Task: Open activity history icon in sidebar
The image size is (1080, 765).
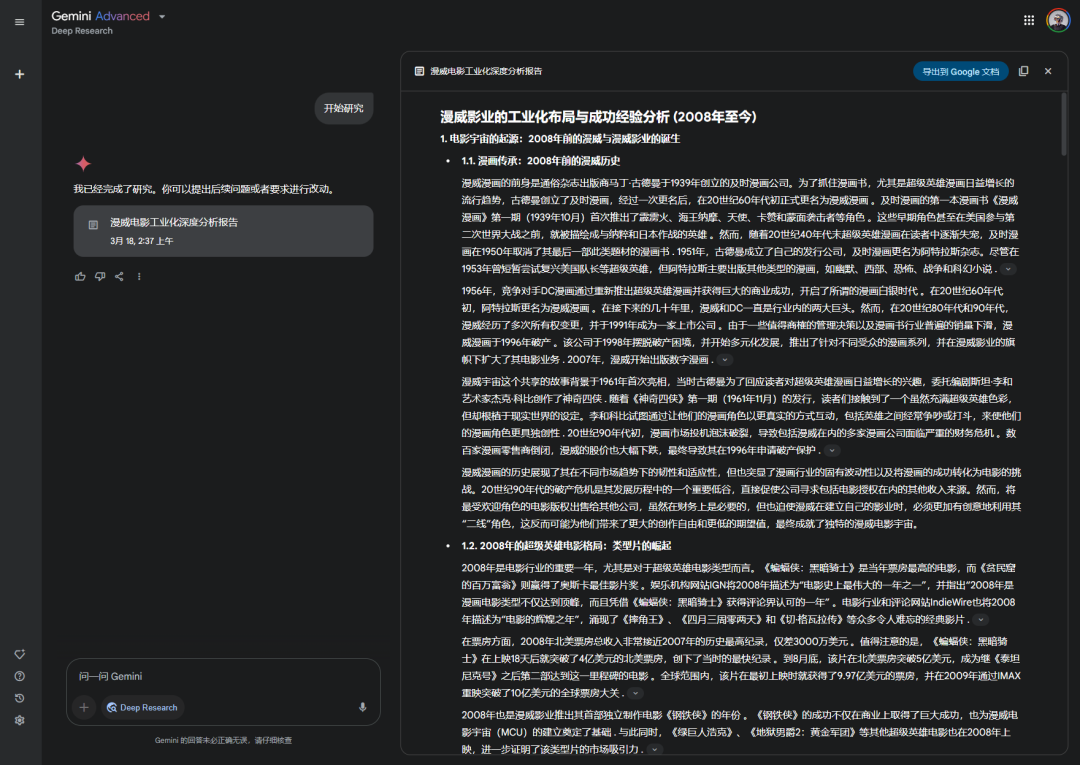Action: [19, 698]
